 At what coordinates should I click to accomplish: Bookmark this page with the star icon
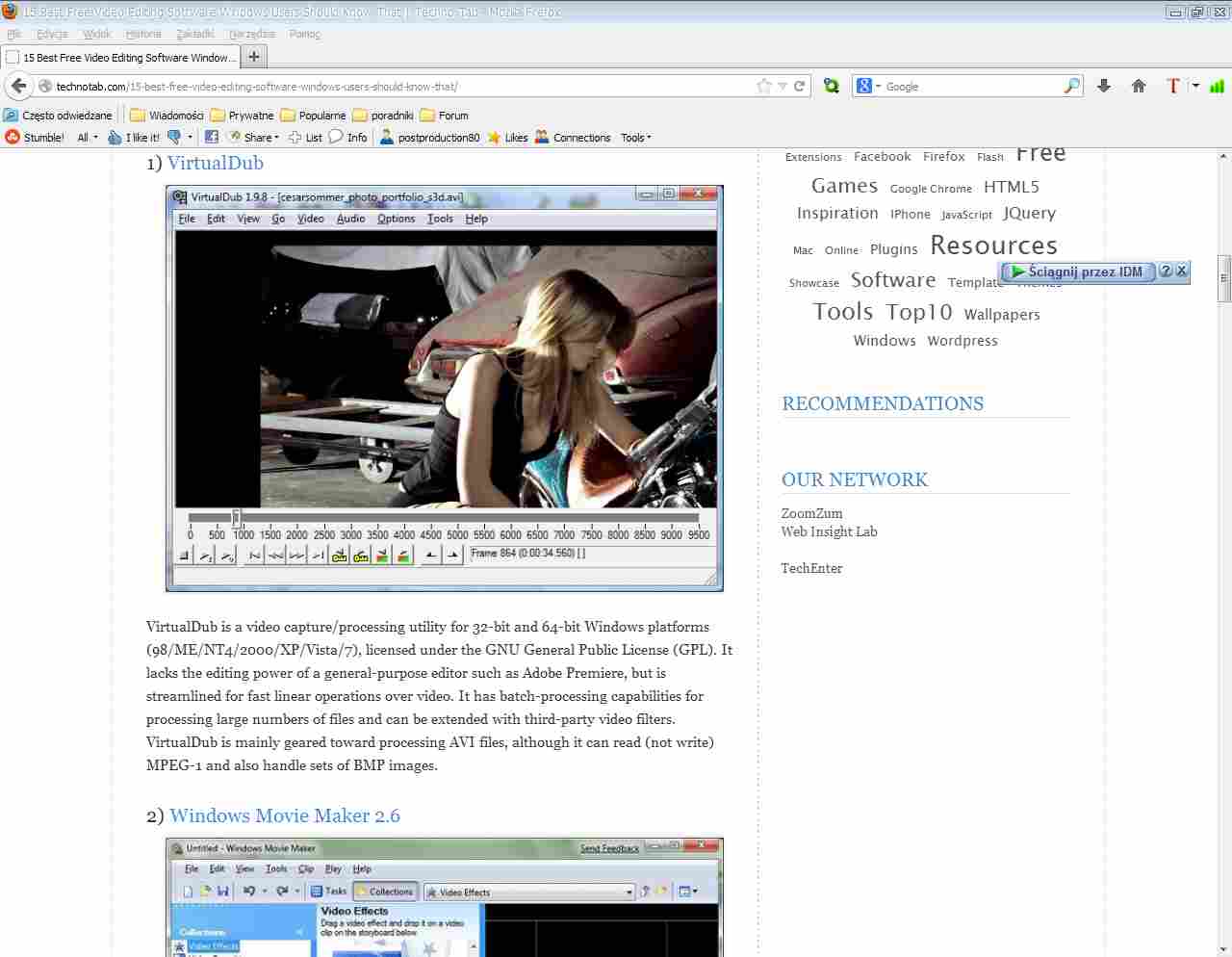(764, 86)
